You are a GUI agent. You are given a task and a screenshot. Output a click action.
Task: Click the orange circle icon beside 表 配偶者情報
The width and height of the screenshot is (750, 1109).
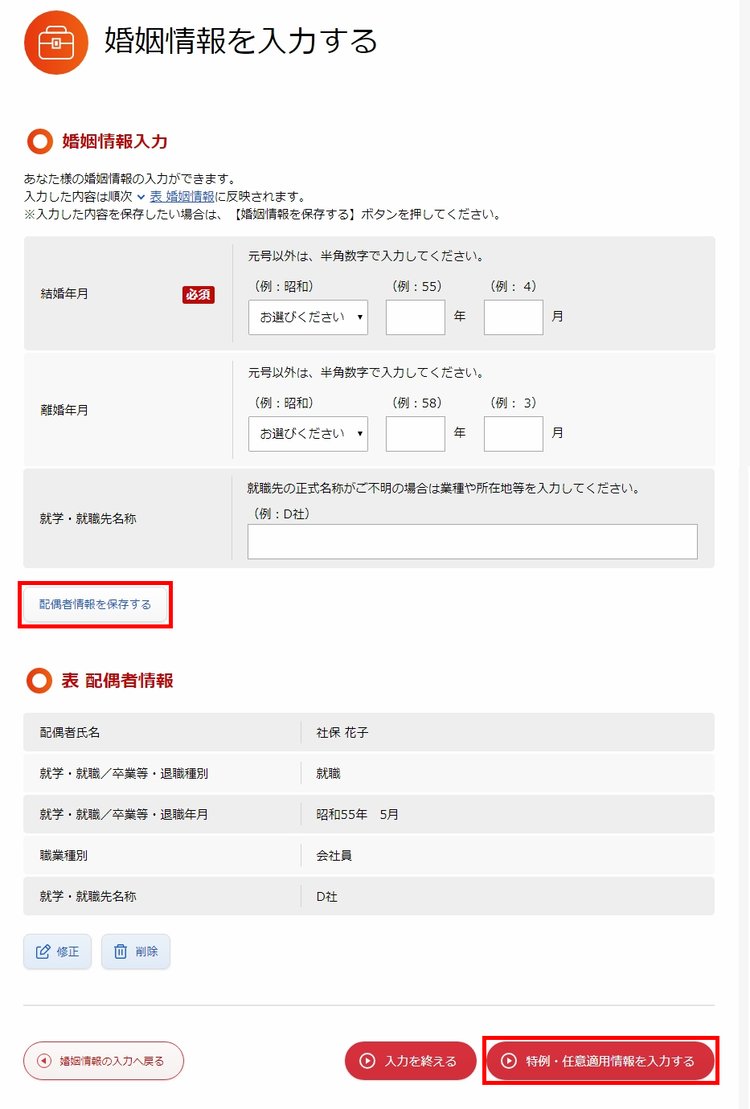pyautogui.click(x=40, y=680)
